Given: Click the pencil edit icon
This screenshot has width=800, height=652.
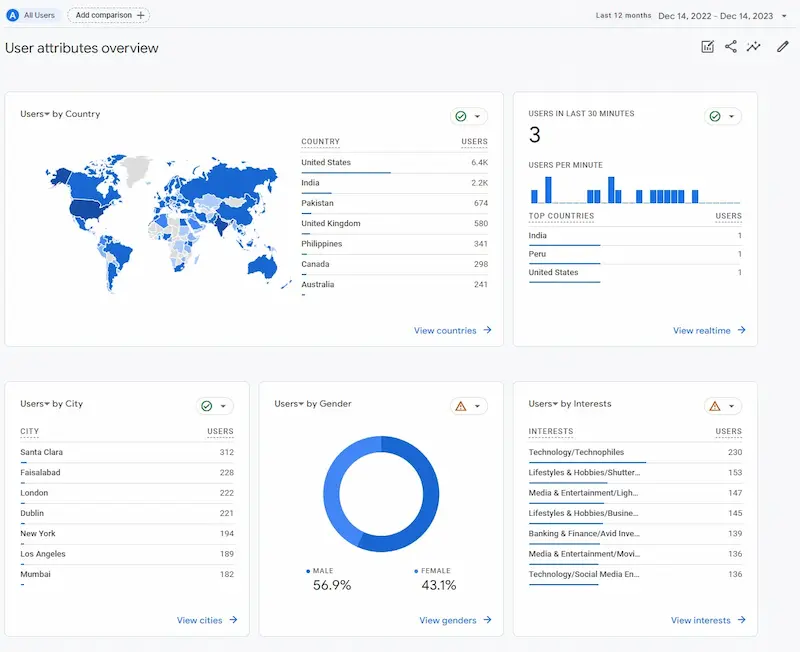Looking at the screenshot, I should pos(783,47).
